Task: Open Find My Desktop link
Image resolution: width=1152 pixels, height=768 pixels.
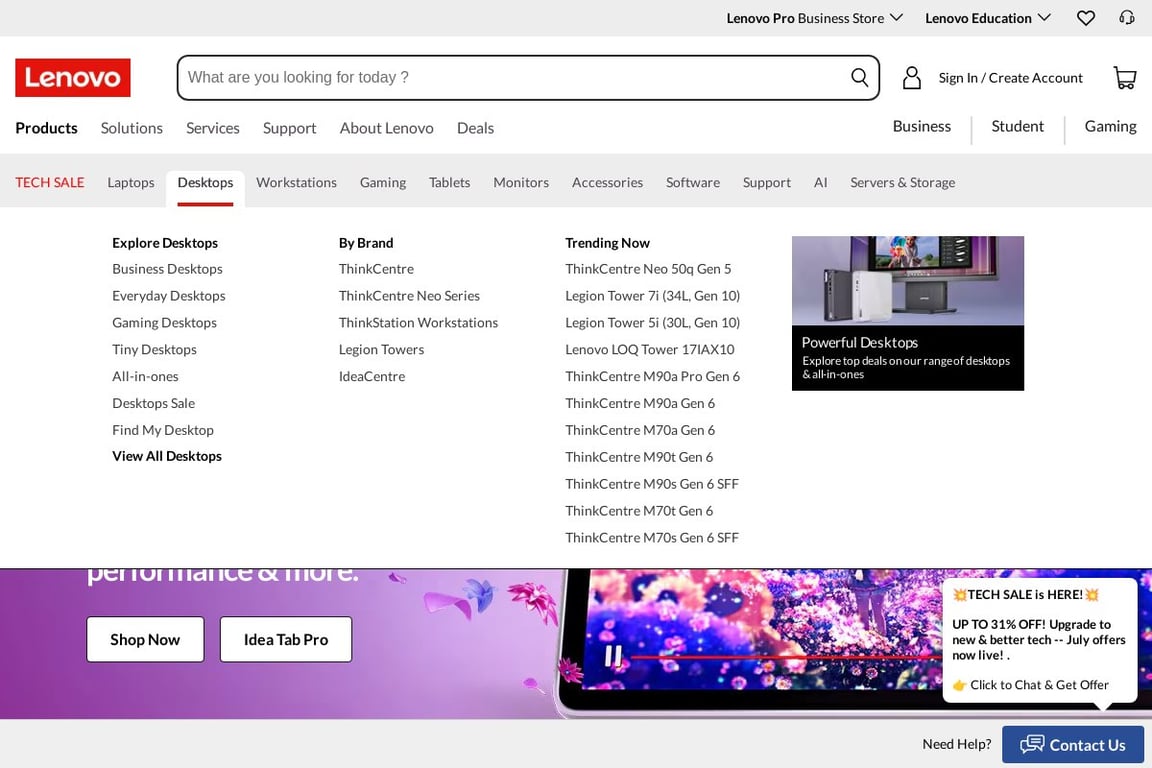Action: (x=163, y=430)
